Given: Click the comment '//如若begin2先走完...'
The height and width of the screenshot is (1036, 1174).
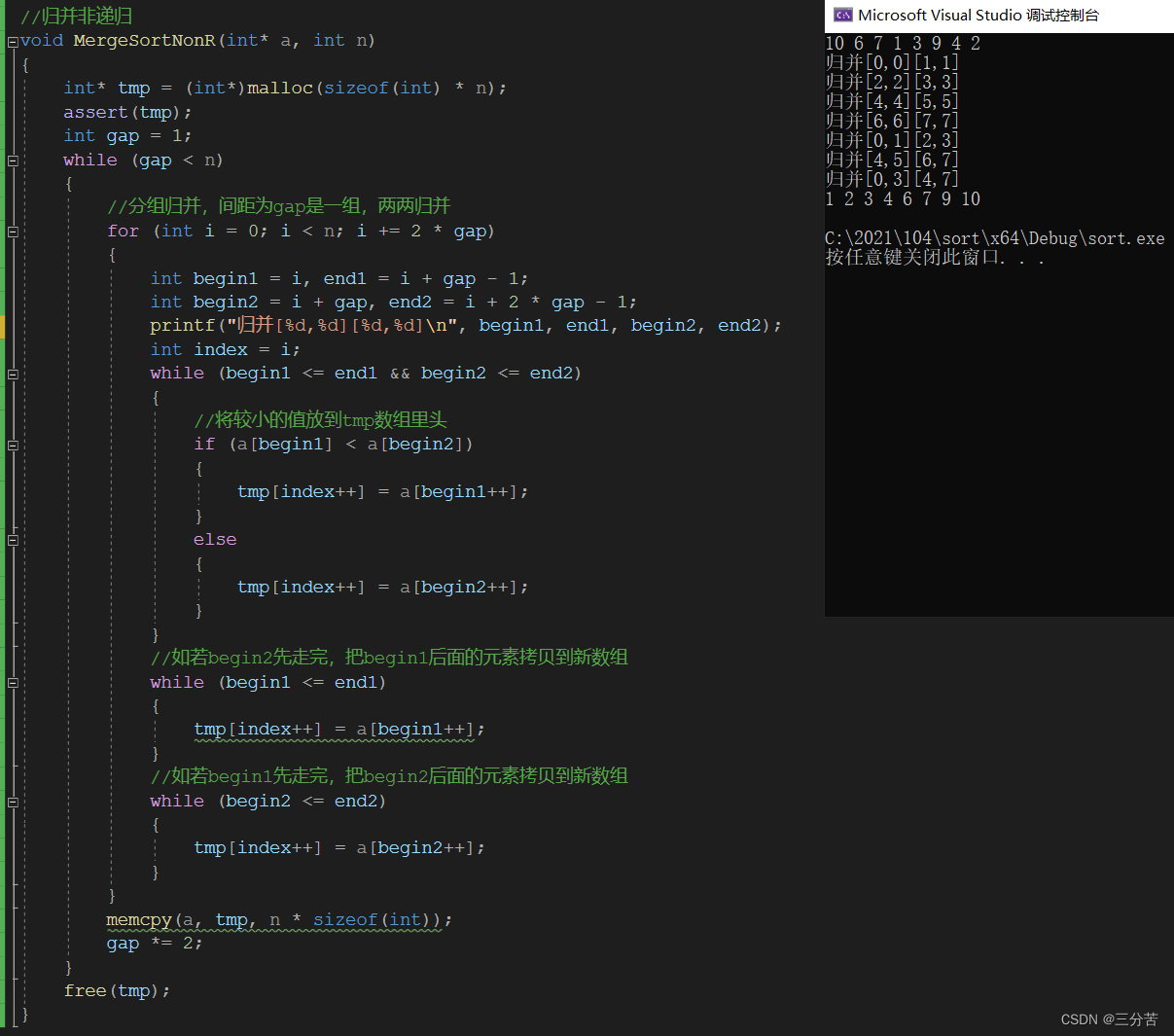Looking at the screenshot, I should point(389,658).
